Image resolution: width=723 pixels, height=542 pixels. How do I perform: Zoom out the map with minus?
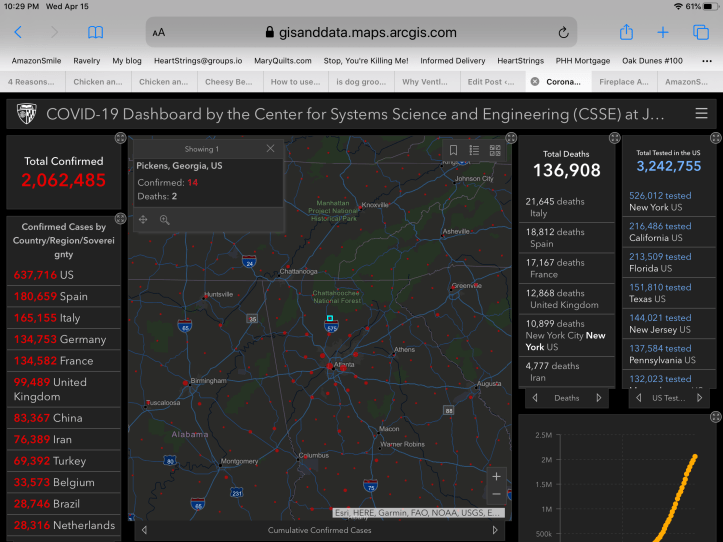(496, 494)
